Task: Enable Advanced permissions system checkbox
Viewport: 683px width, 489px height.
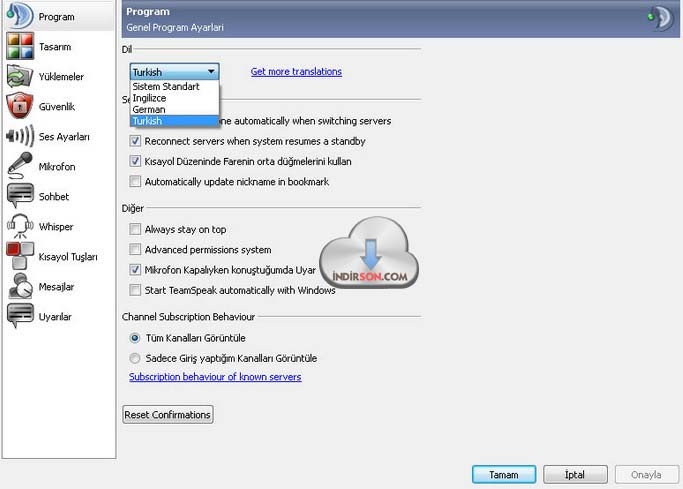Action: [135, 249]
